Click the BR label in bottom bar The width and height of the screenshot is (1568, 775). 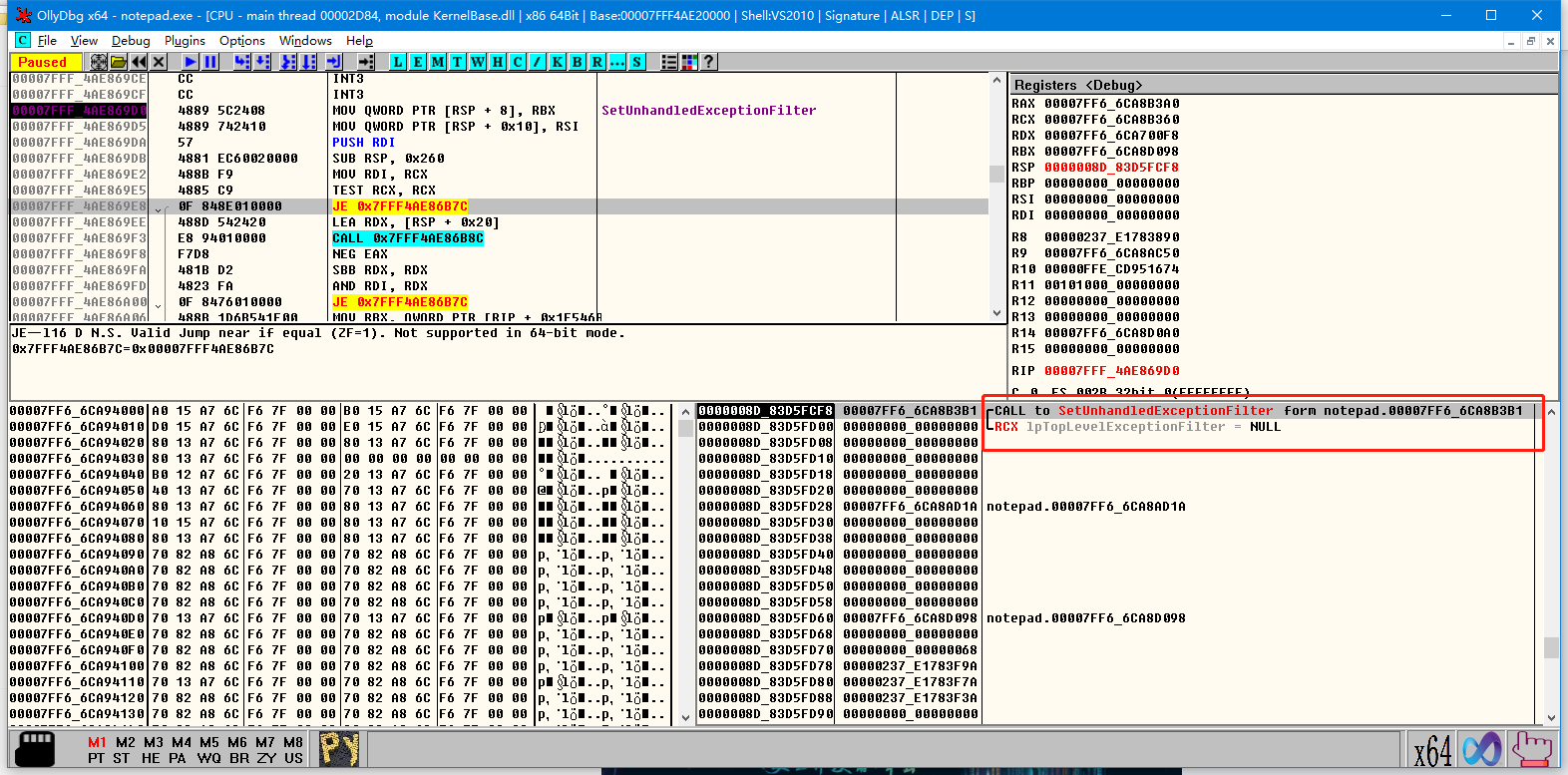[239, 758]
